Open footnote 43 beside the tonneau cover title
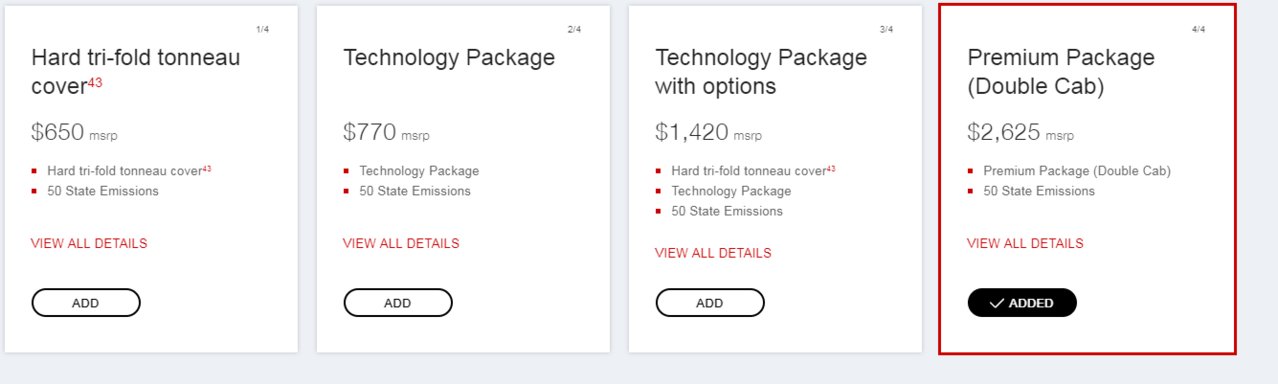 point(95,82)
